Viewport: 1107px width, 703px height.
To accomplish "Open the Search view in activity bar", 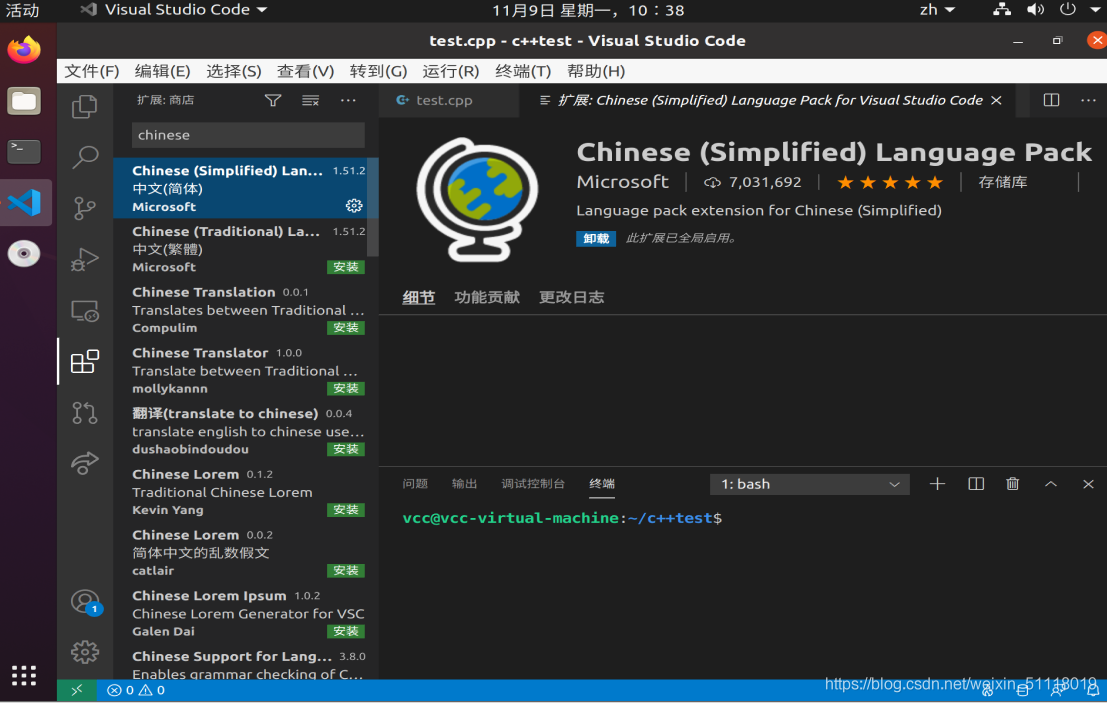I will pyautogui.click(x=85, y=157).
